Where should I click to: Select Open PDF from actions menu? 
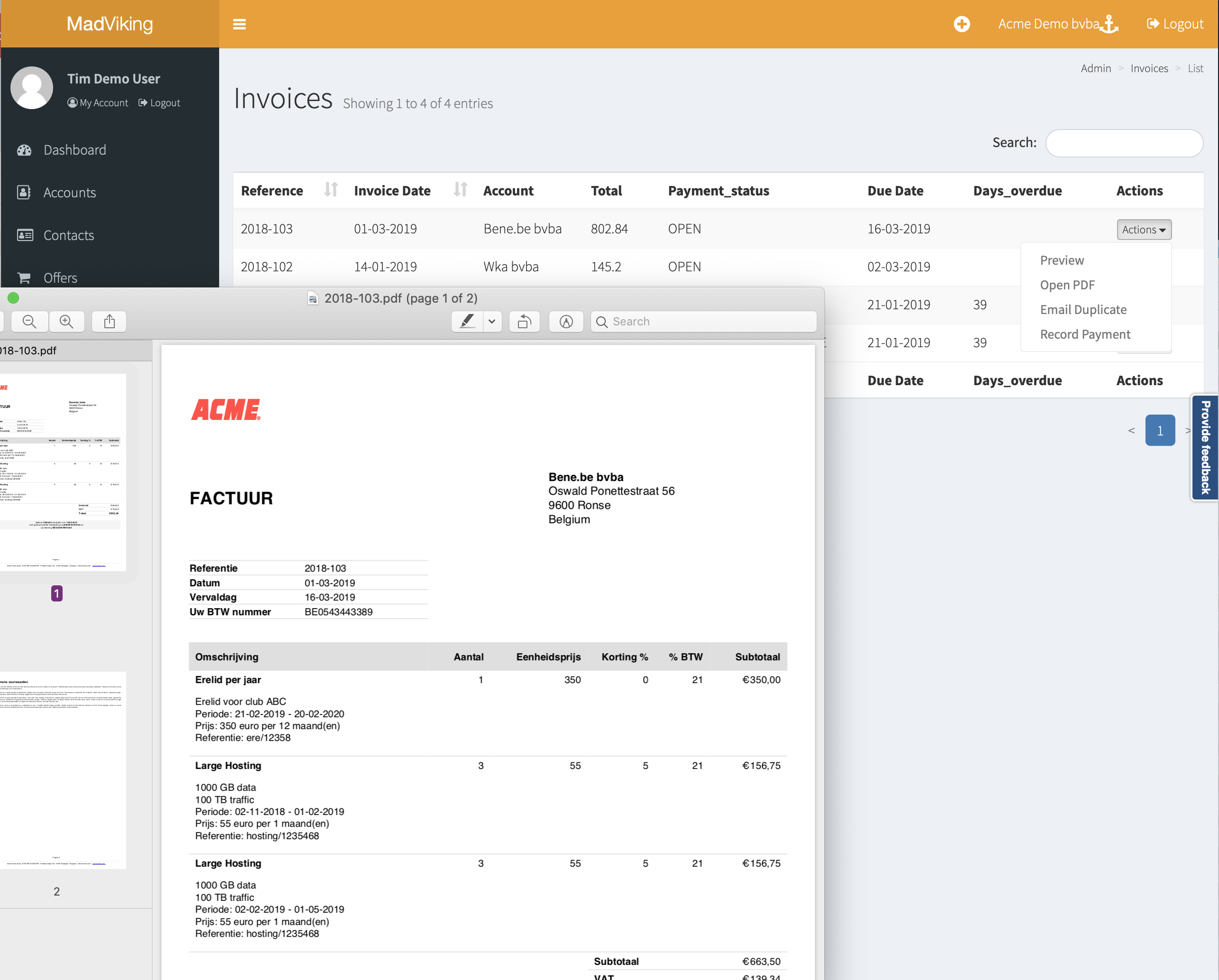(1067, 285)
